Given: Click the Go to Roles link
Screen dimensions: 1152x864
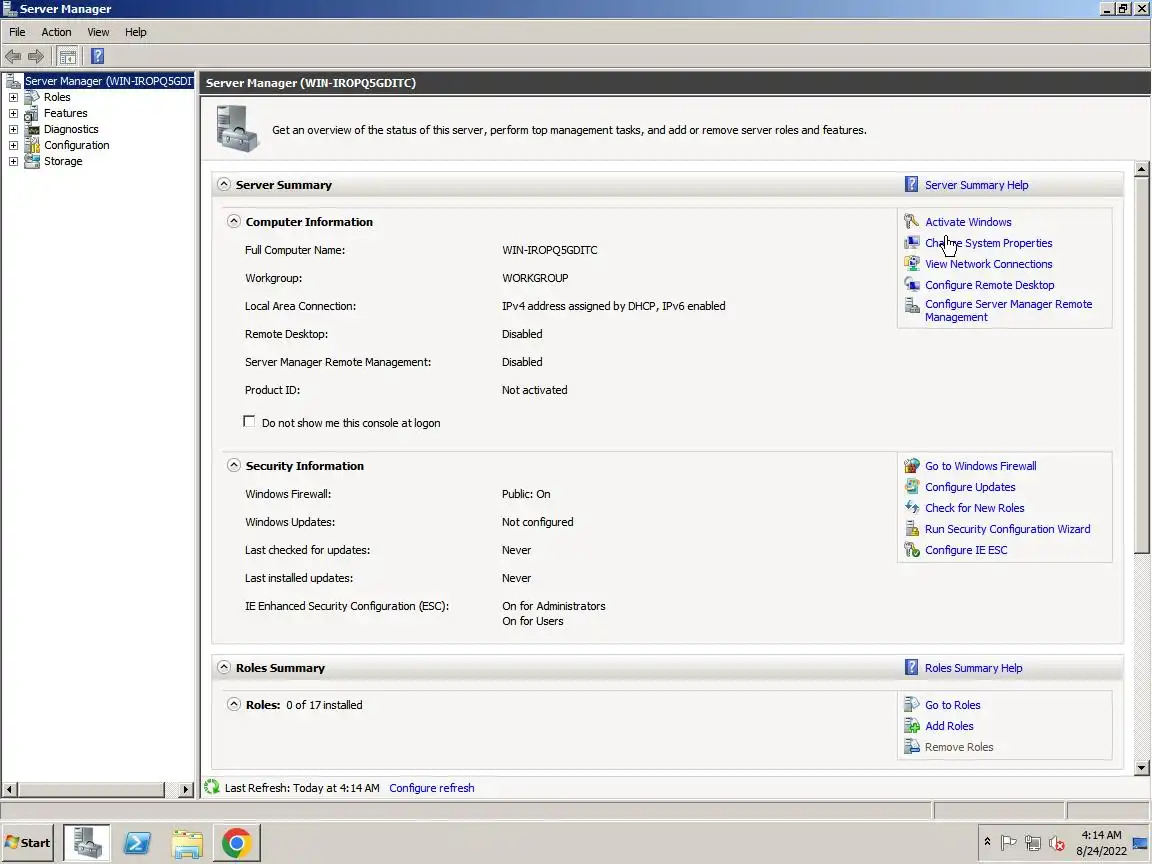Looking at the screenshot, I should [952, 705].
